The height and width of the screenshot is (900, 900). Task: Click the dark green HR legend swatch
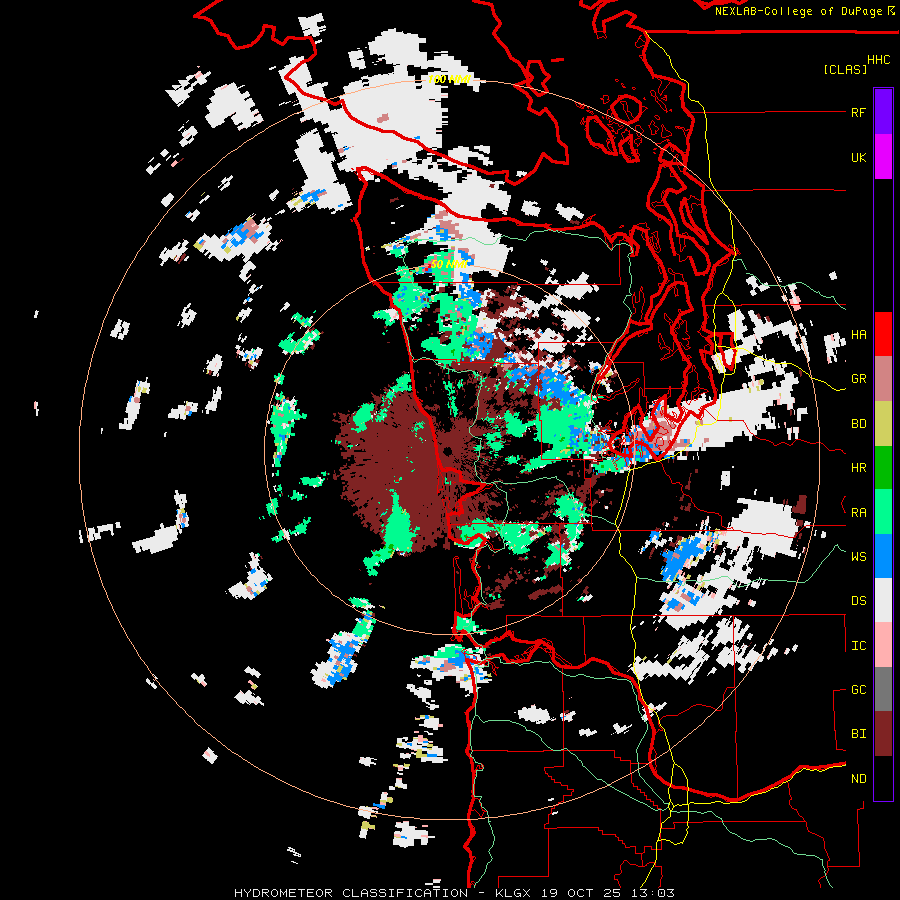point(883,467)
